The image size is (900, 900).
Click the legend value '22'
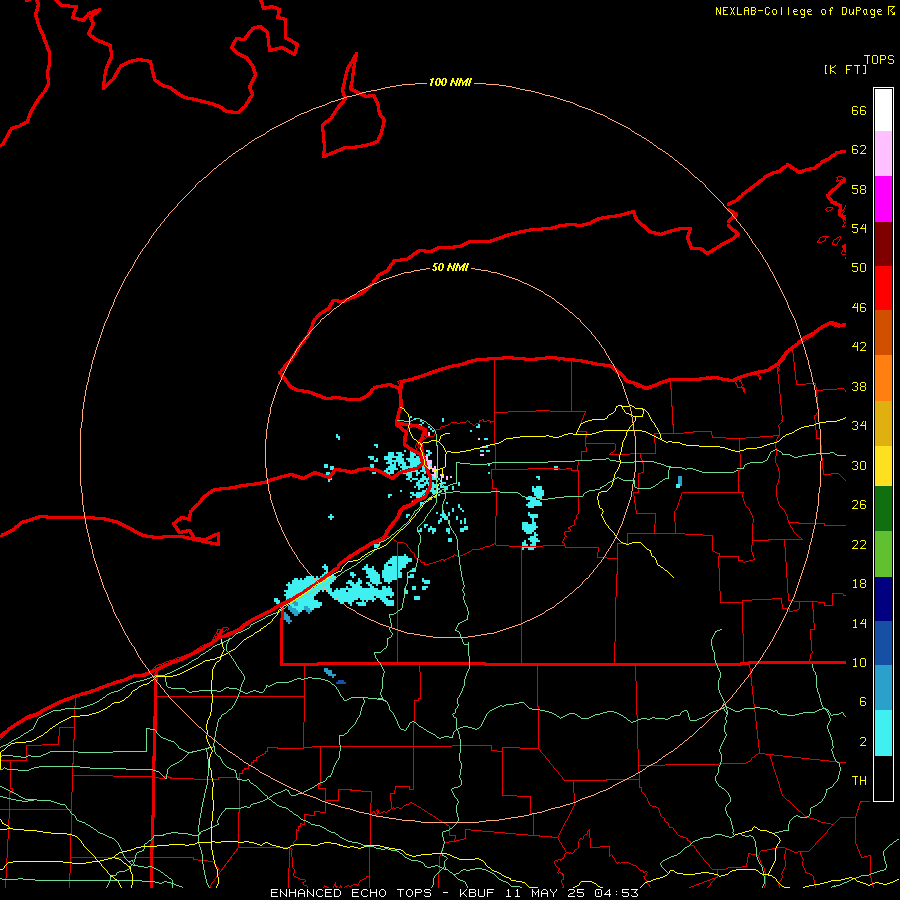[x=859, y=544]
